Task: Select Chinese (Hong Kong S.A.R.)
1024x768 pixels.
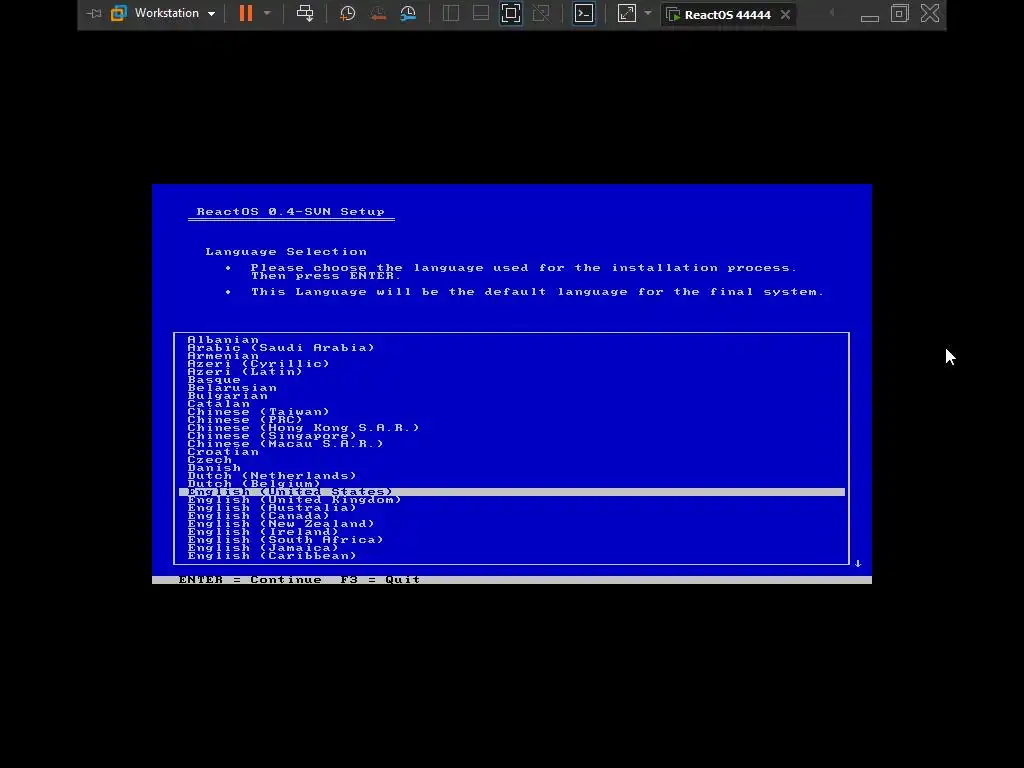Action: [x=304, y=428]
